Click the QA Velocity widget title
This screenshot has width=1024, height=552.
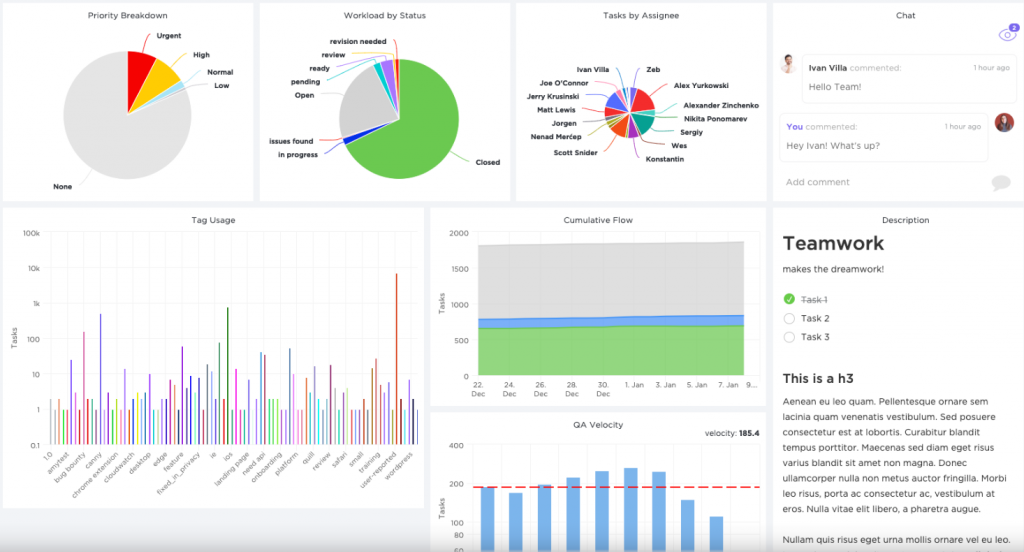[x=598, y=425]
